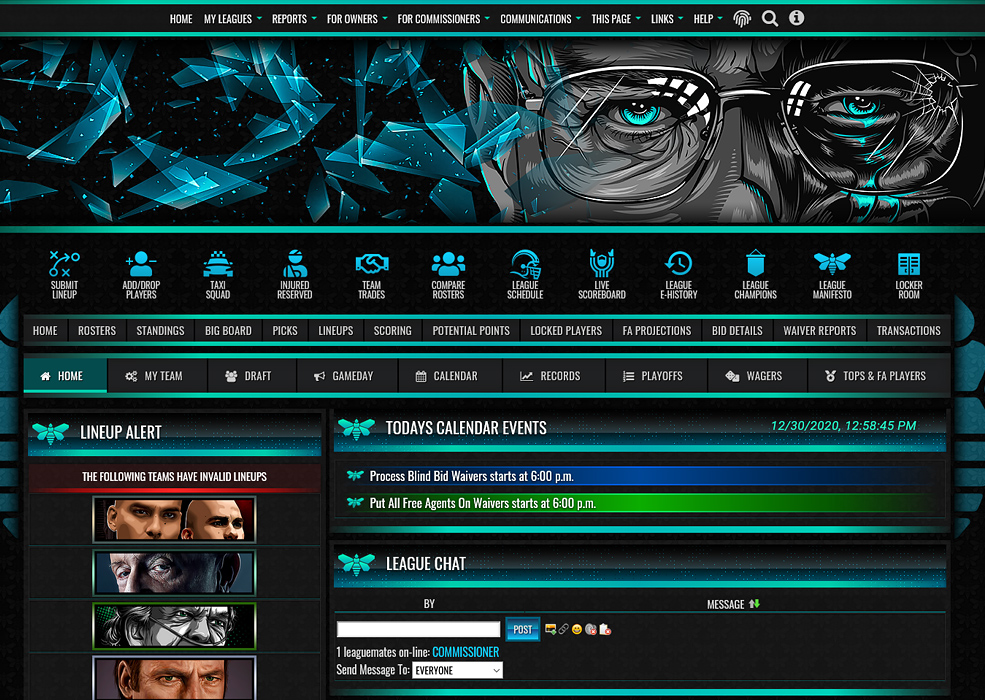Viewport: 985px width, 700px height.
Task: Open Locker Room icon
Action: (908, 275)
